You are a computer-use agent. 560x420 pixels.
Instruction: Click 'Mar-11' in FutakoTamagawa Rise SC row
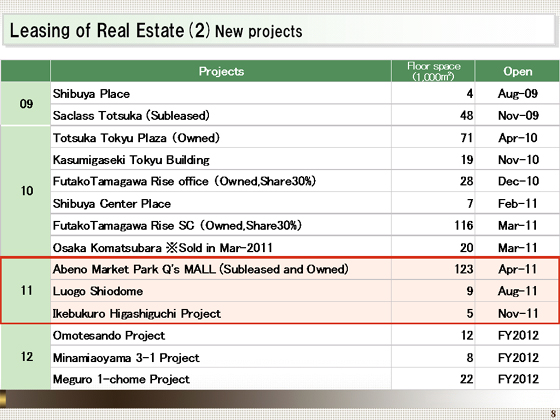(x=518, y=225)
